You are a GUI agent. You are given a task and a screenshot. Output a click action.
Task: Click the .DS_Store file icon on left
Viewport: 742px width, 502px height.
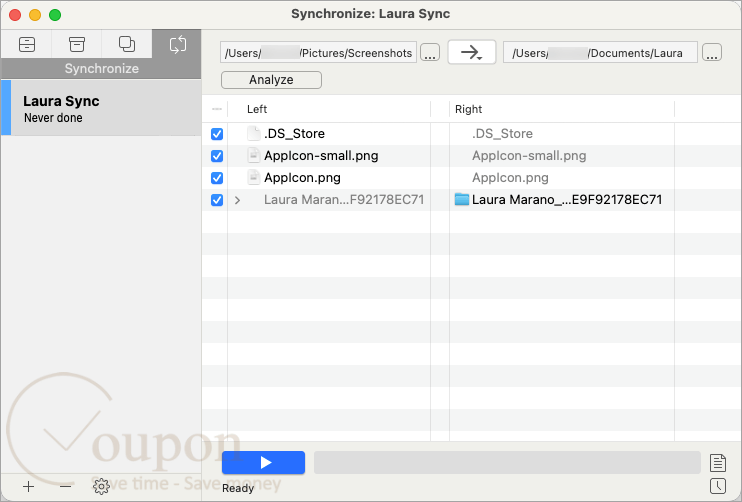tap(254, 133)
